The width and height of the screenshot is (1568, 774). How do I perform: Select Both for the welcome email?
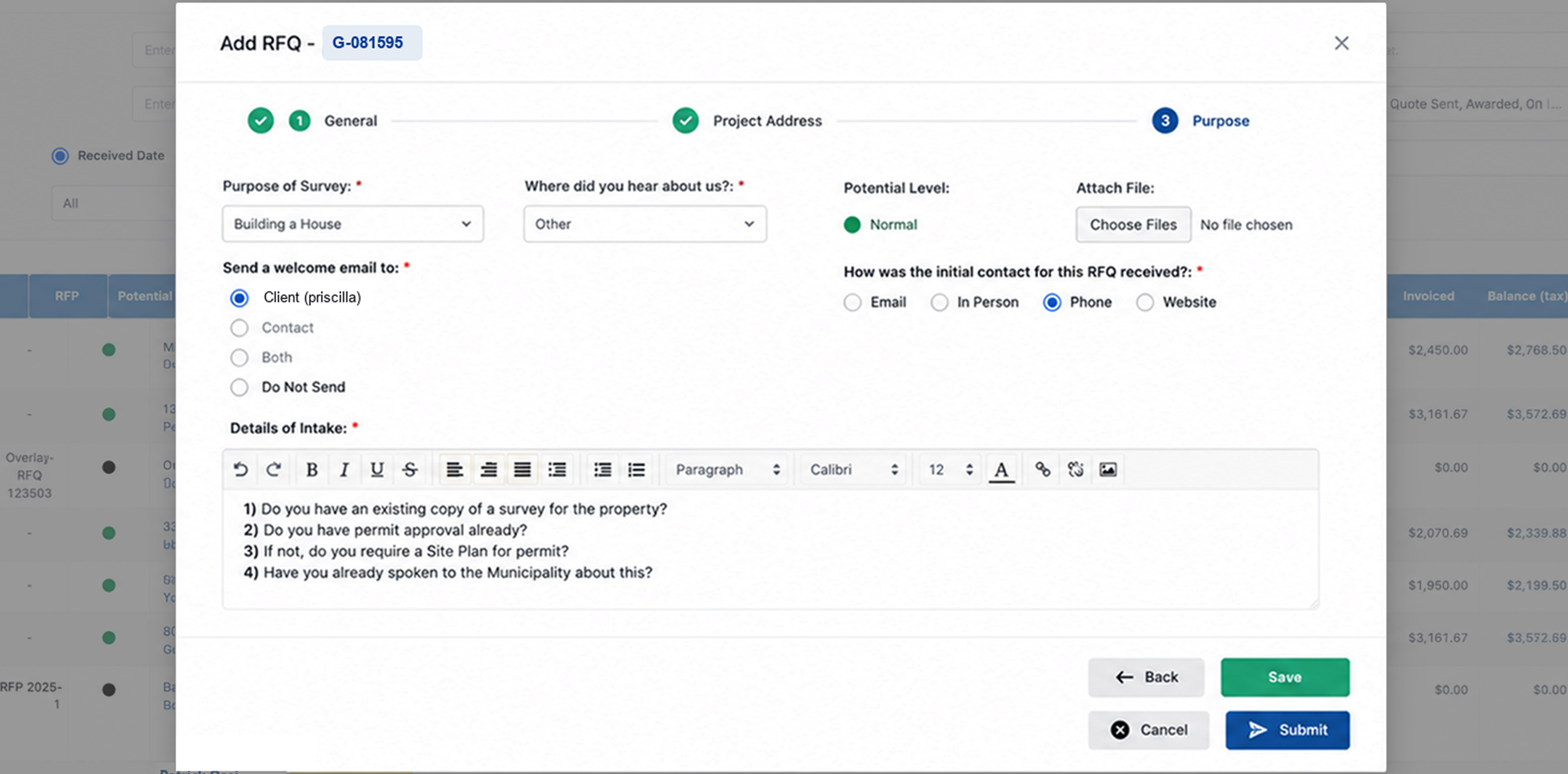coord(239,357)
